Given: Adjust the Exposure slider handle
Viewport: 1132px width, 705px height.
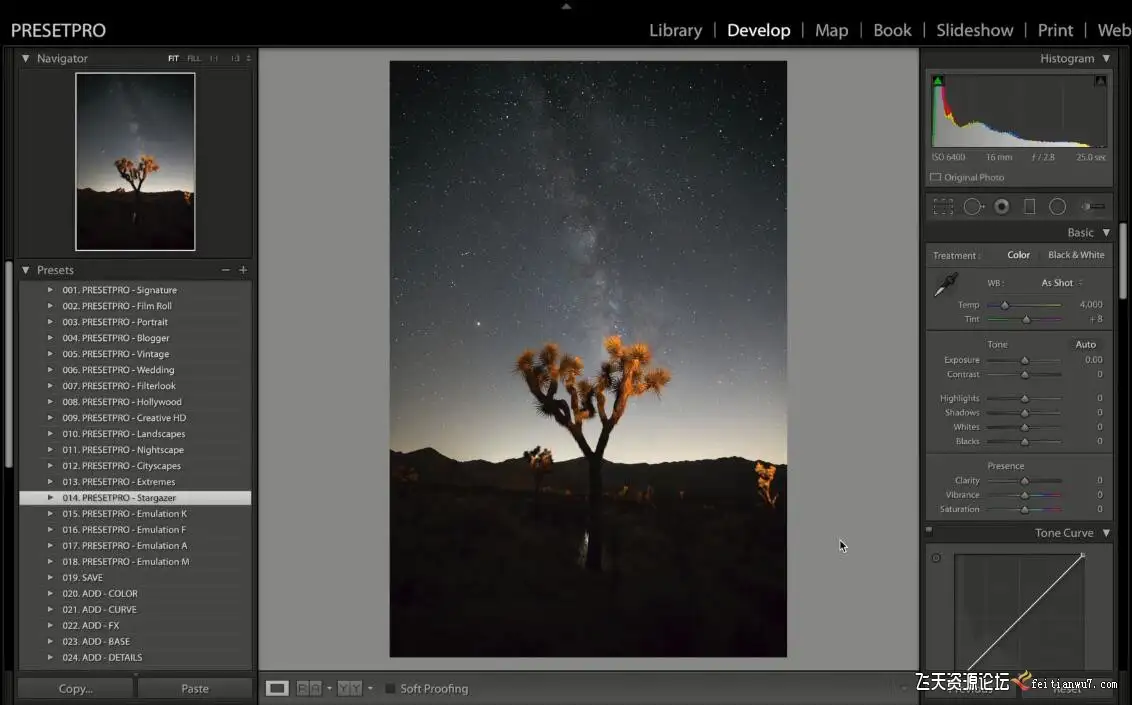Looking at the screenshot, I should [1024, 360].
